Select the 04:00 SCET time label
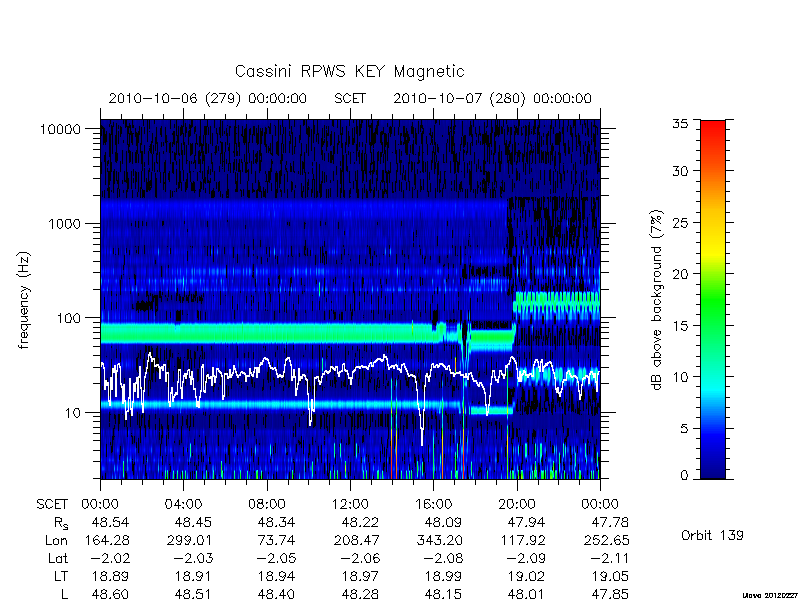This screenshot has width=800, height=600. (184, 505)
